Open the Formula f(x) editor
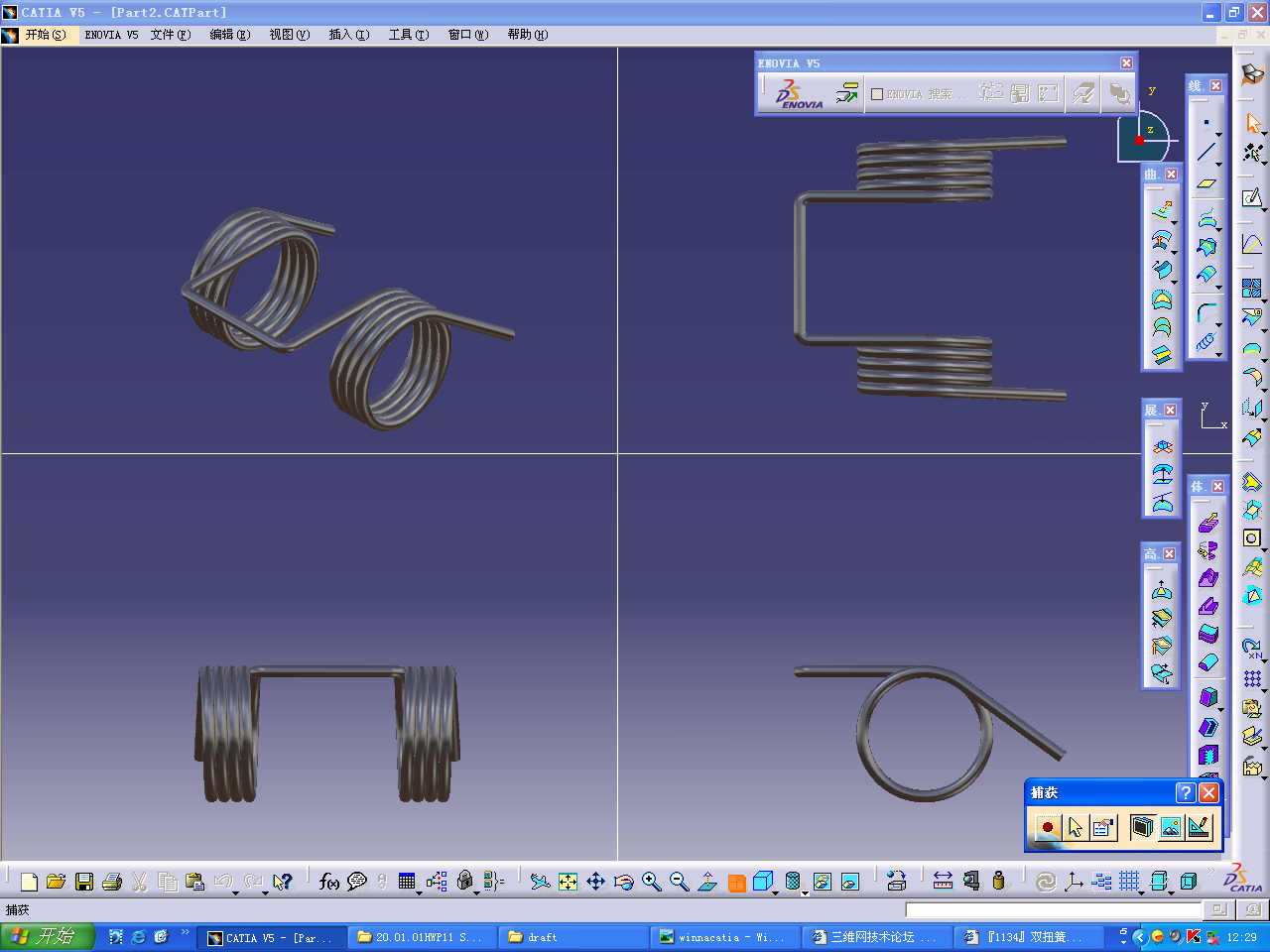 [329, 882]
